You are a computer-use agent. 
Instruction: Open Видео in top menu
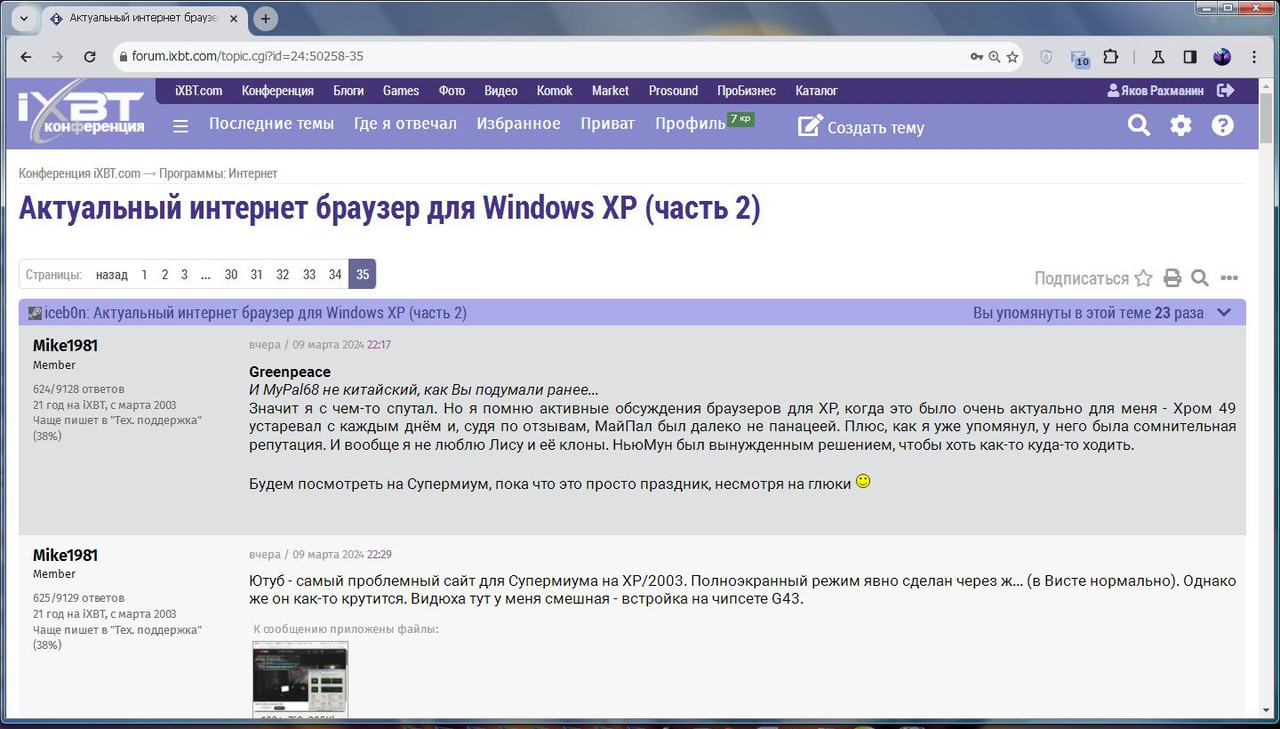(501, 90)
